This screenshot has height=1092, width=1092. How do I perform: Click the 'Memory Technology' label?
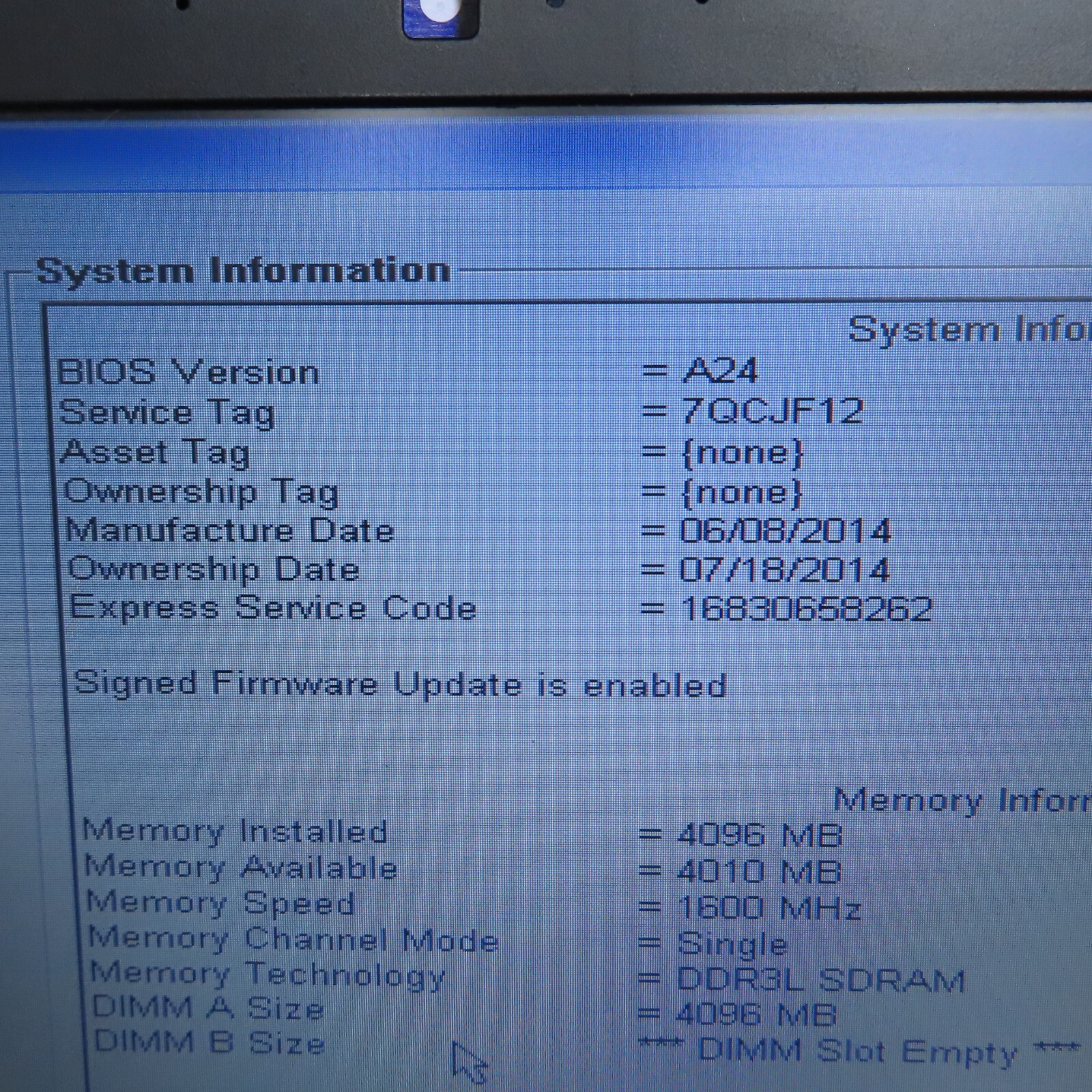[x=268, y=975]
